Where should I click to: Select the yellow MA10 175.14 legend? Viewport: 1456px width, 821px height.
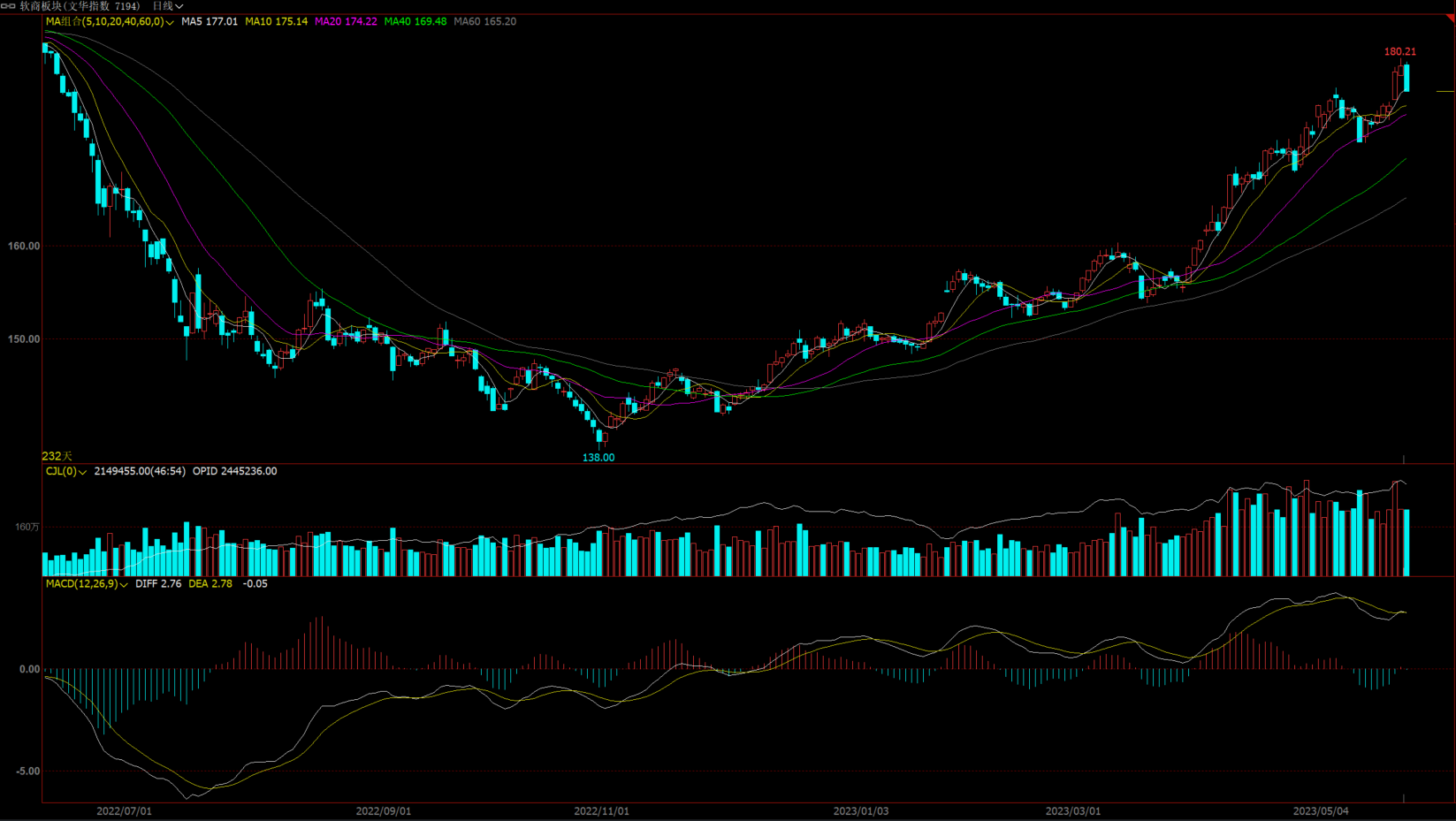point(276,21)
